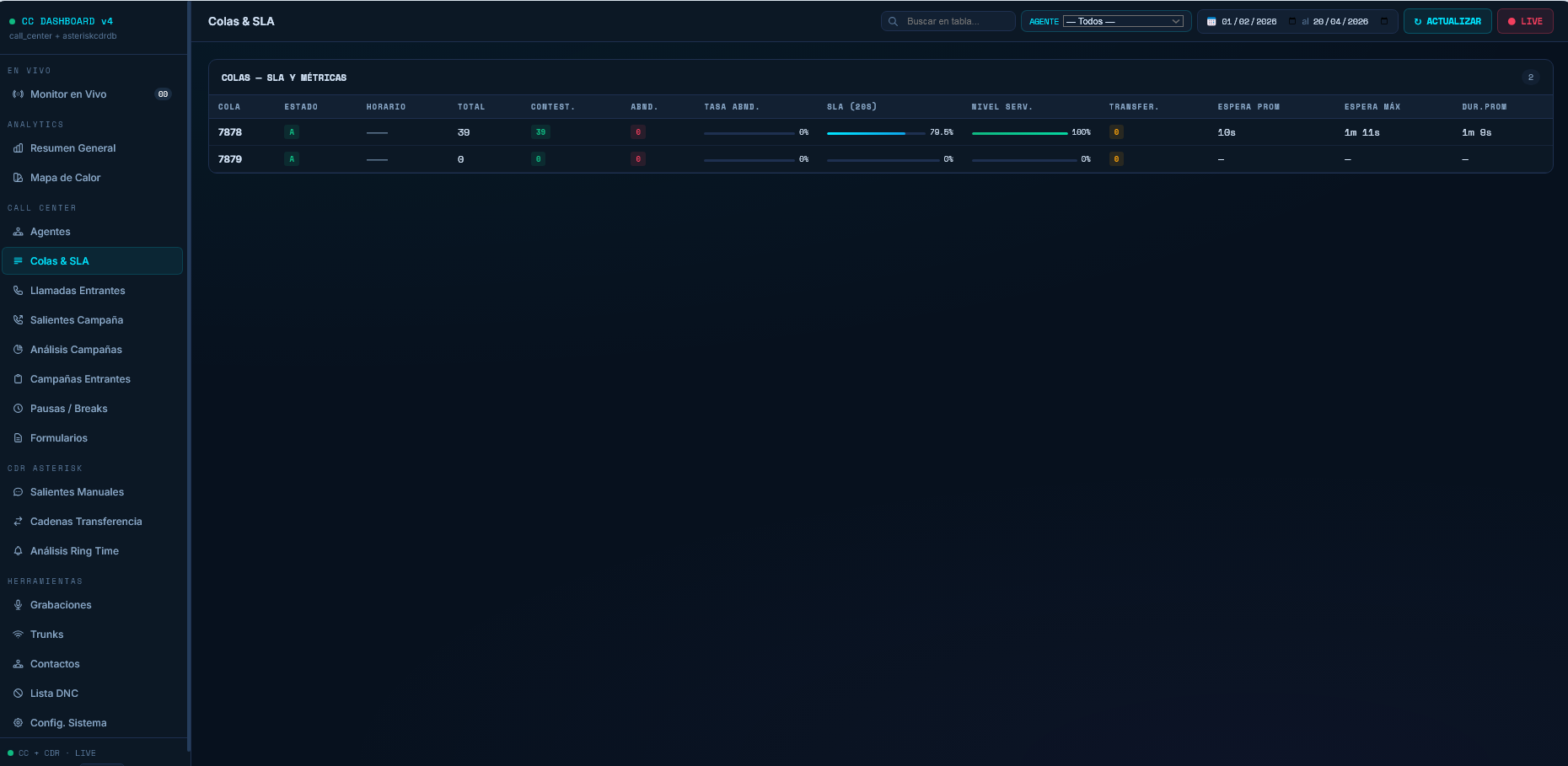This screenshot has width=1568, height=766.
Task: Sort by the Espera Máx column header
Action: coord(1372,107)
